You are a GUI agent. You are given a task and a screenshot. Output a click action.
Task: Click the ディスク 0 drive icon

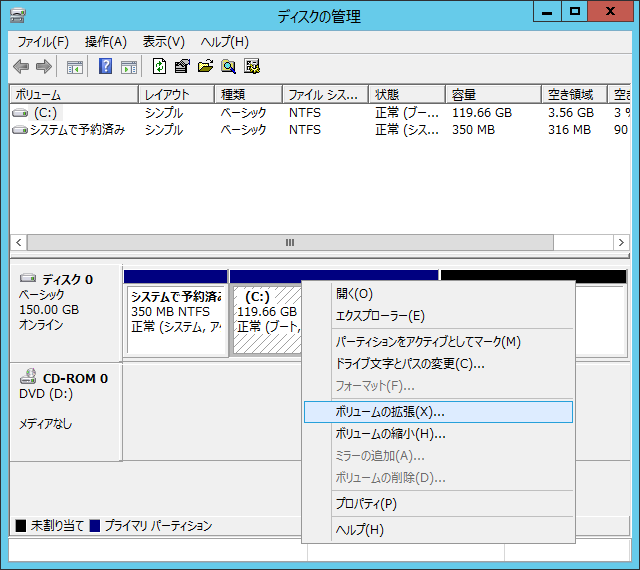click(x=28, y=278)
